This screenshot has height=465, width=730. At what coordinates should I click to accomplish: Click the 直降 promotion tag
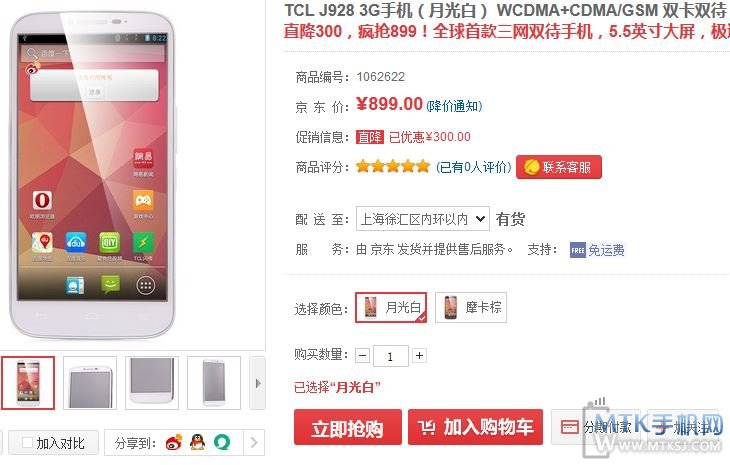point(370,137)
